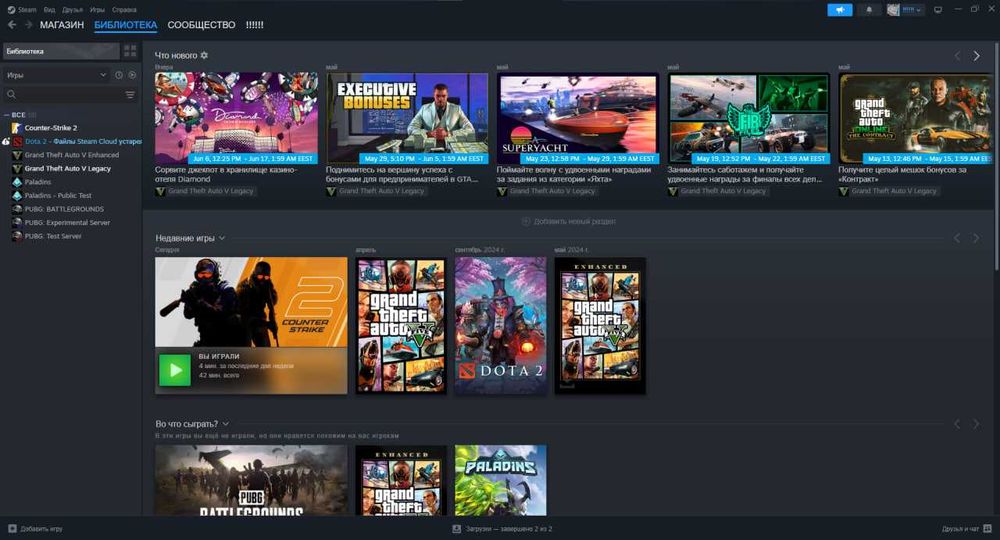Click Добавить новый раздел
Screen dimensions: 1000x540
pos(569,221)
